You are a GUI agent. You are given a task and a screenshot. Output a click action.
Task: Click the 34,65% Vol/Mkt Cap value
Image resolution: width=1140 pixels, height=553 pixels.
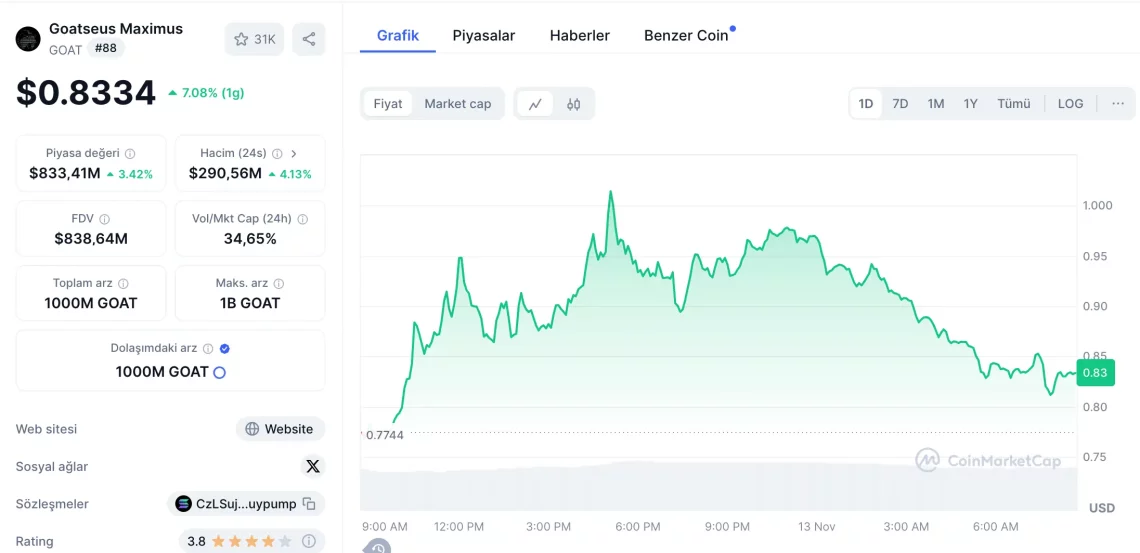coord(250,238)
